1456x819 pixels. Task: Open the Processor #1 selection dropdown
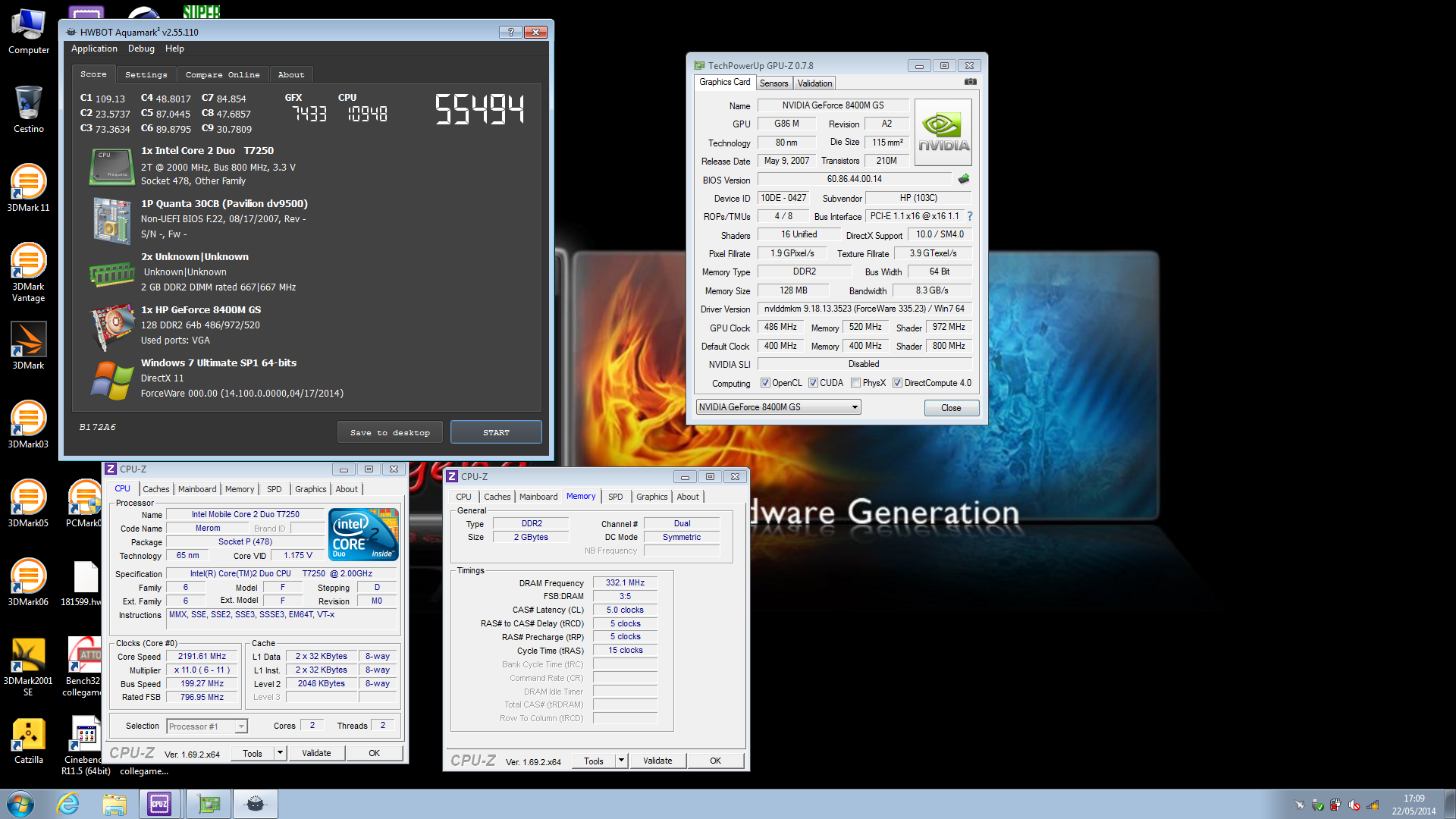point(206,726)
